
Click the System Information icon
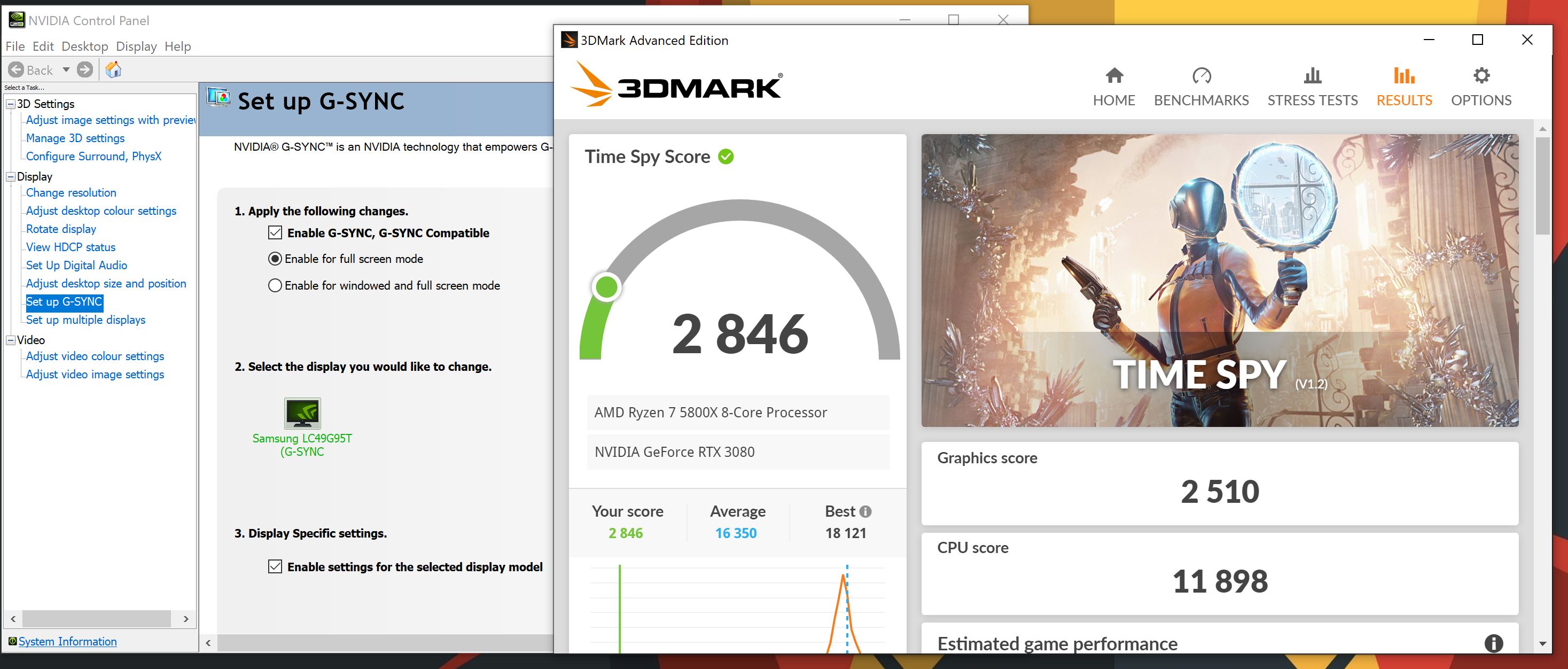point(12,641)
